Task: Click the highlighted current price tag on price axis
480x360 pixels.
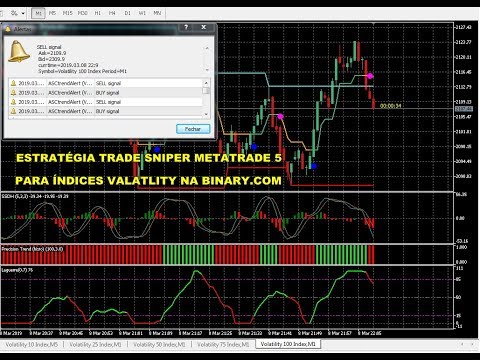Action: coord(464,109)
